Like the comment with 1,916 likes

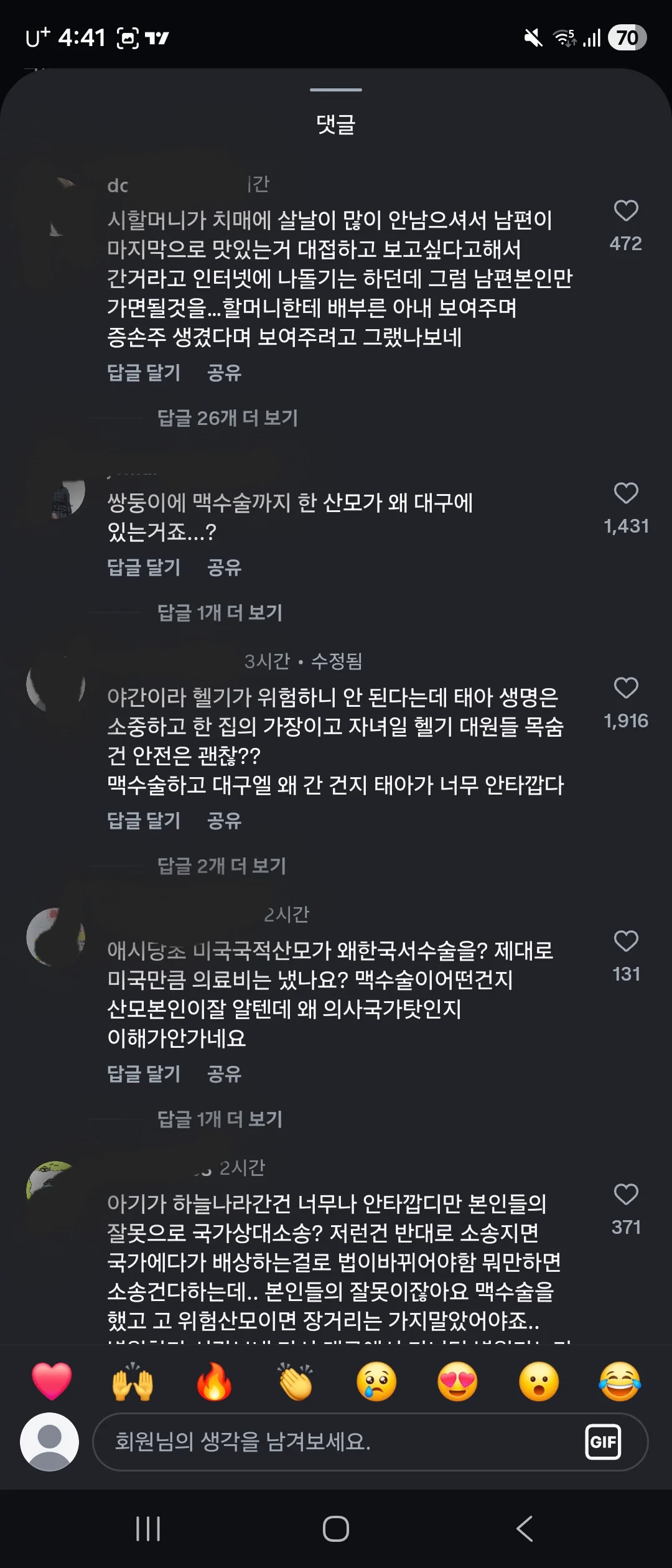[626, 688]
